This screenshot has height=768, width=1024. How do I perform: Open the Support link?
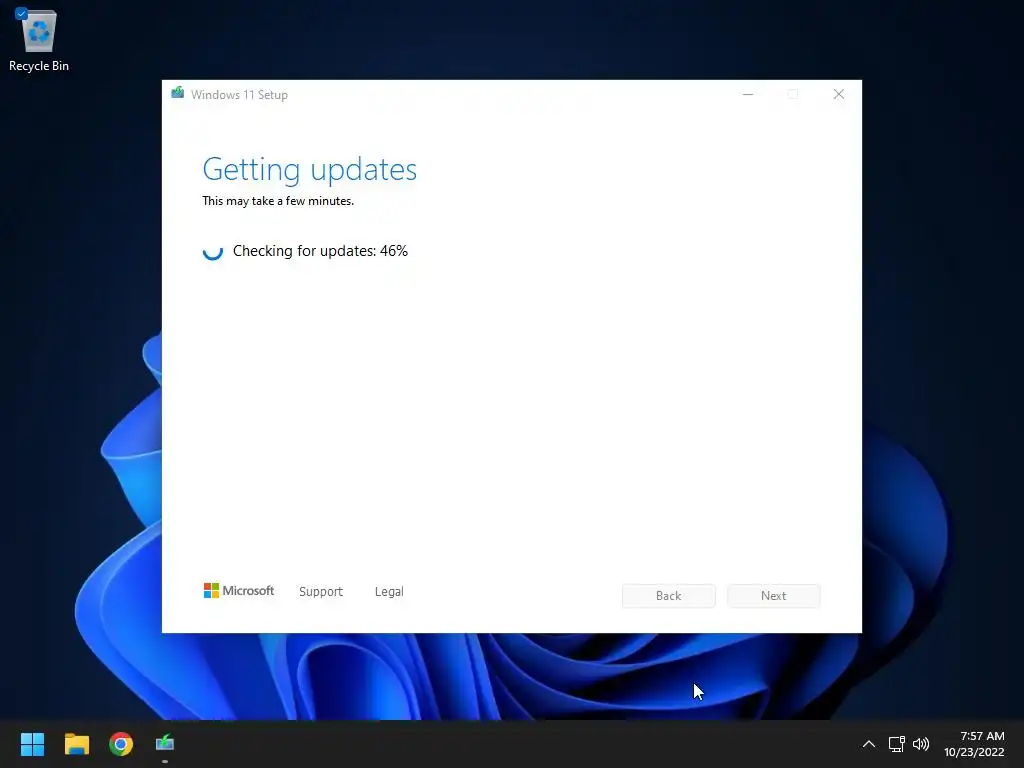tap(321, 592)
